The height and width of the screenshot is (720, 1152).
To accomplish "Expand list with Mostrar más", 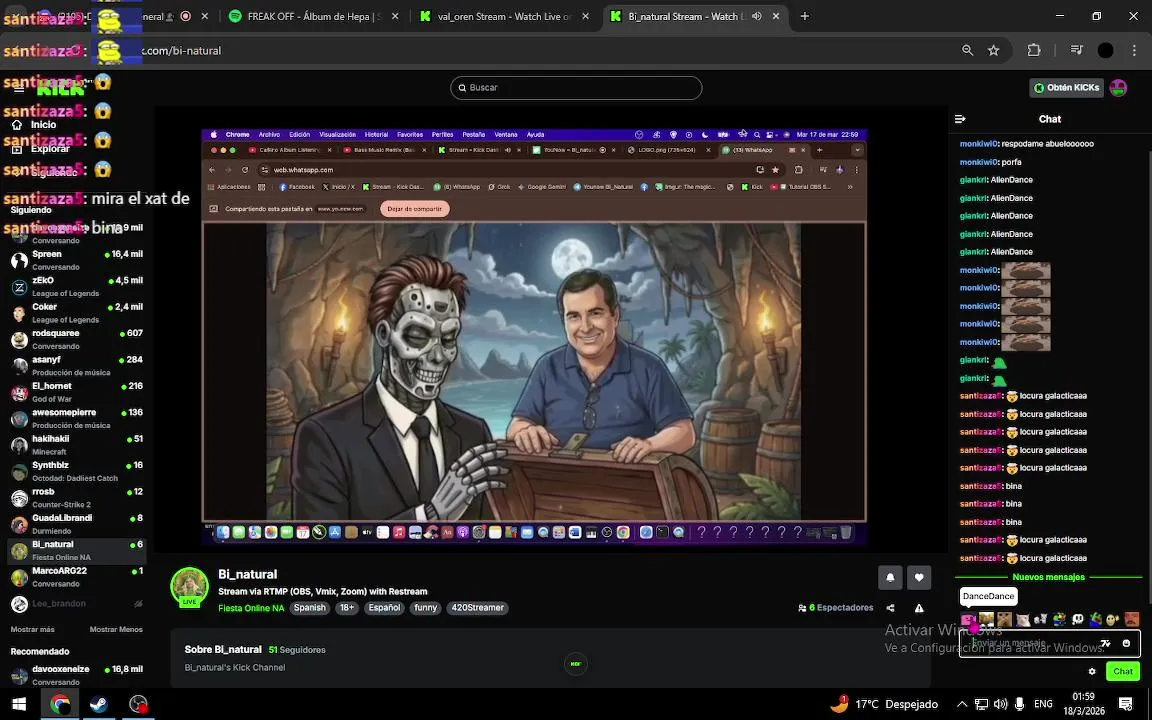I will [x=32, y=630].
